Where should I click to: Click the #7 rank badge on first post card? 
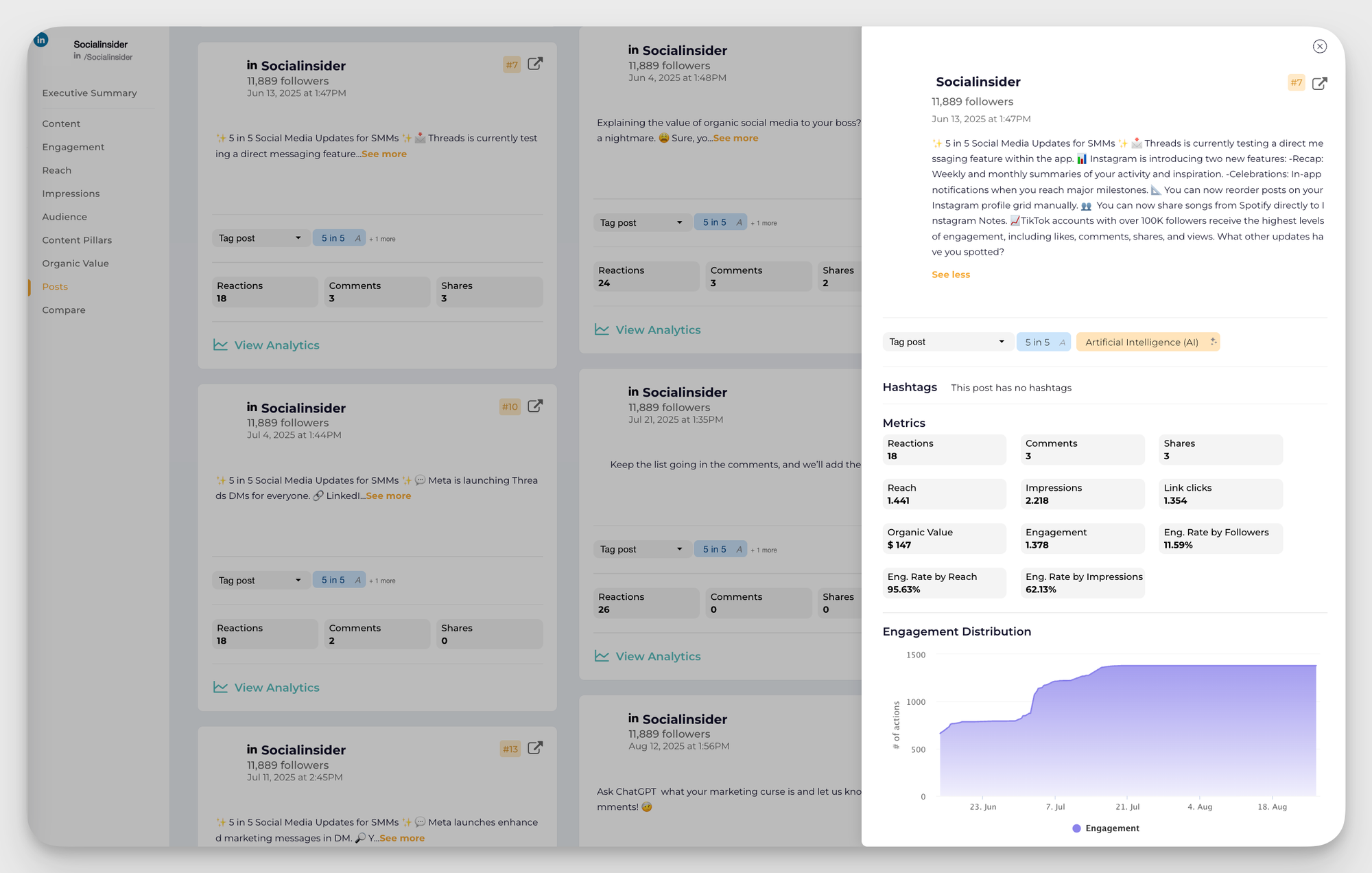[x=512, y=65]
